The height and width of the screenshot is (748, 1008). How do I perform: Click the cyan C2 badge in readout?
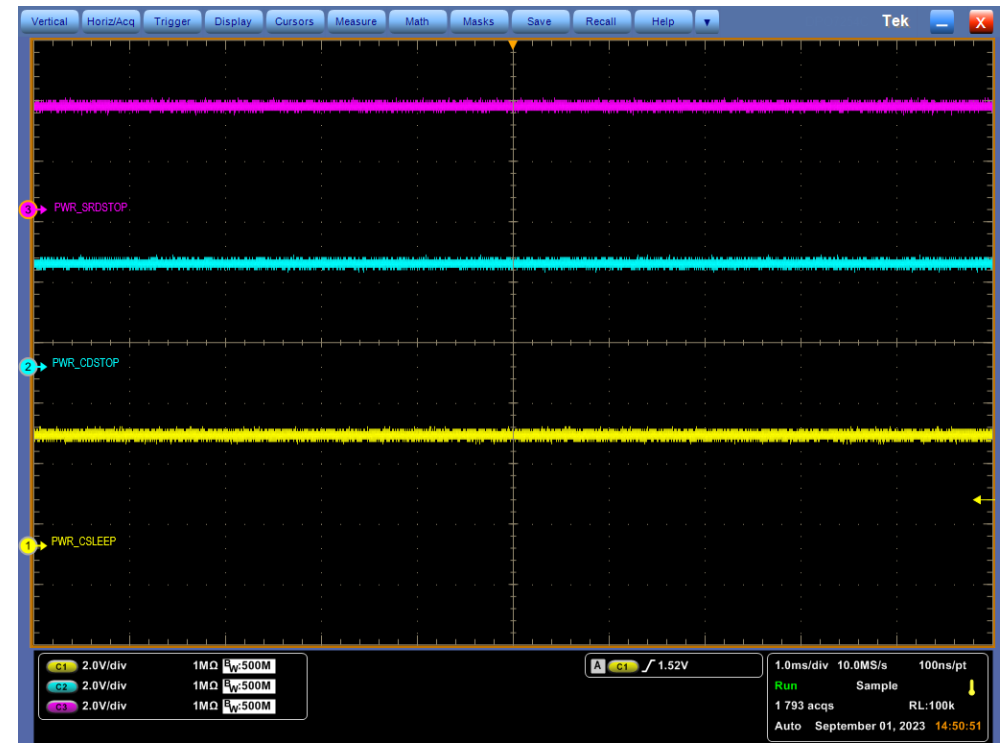pos(60,686)
